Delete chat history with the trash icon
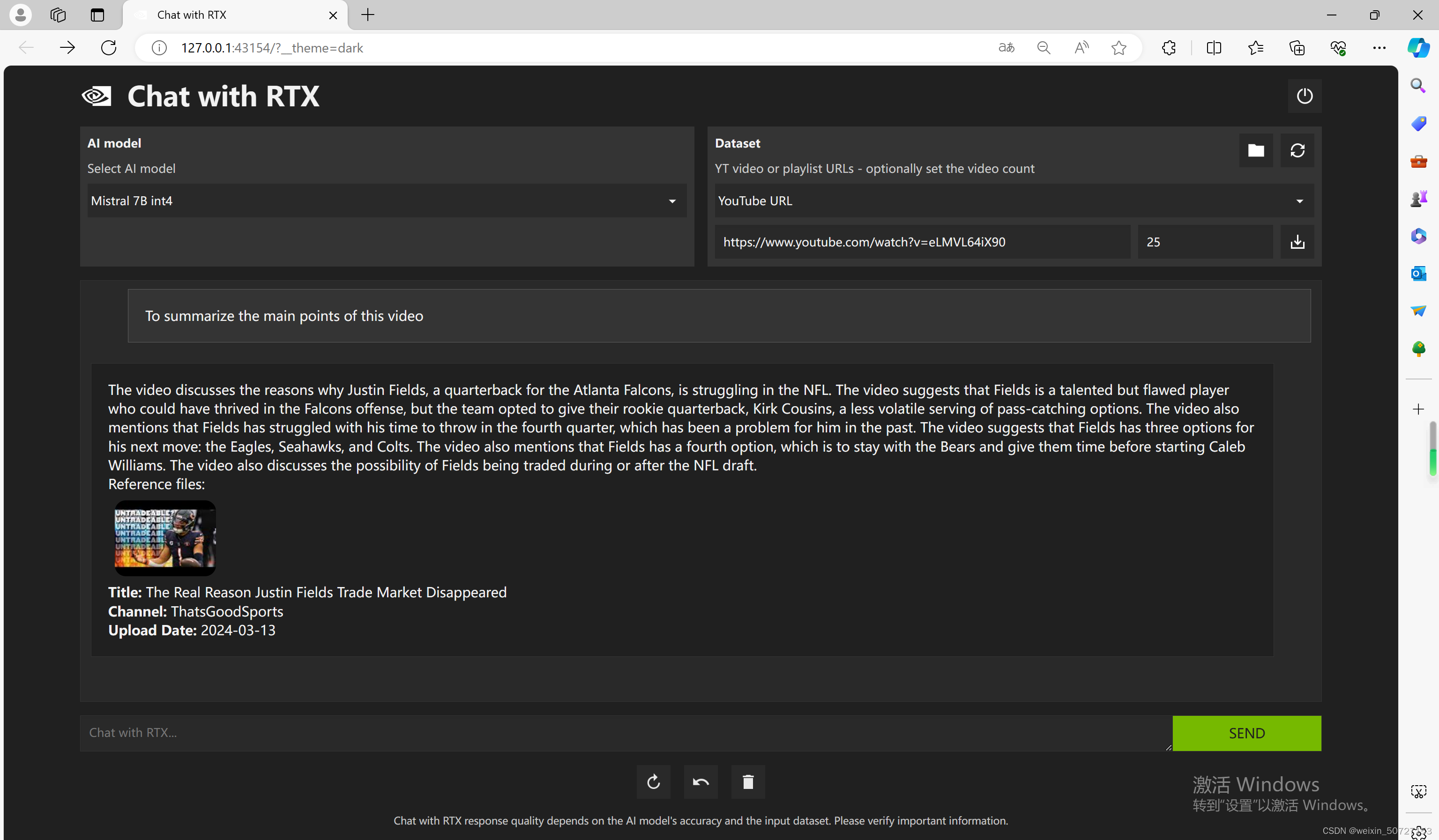The image size is (1439, 840). pos(748,782)
